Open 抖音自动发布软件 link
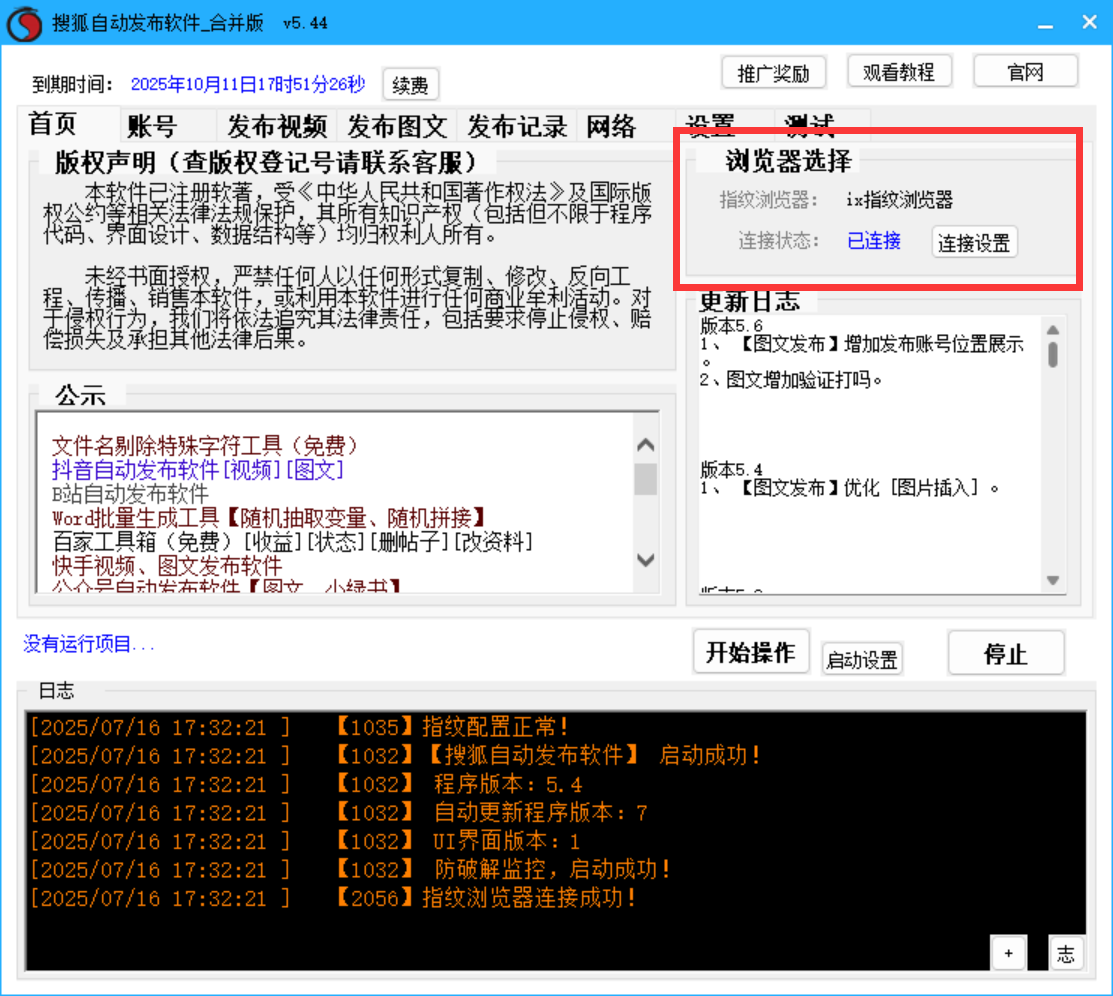The image size is (1113, 996). (x=198, y=470)
